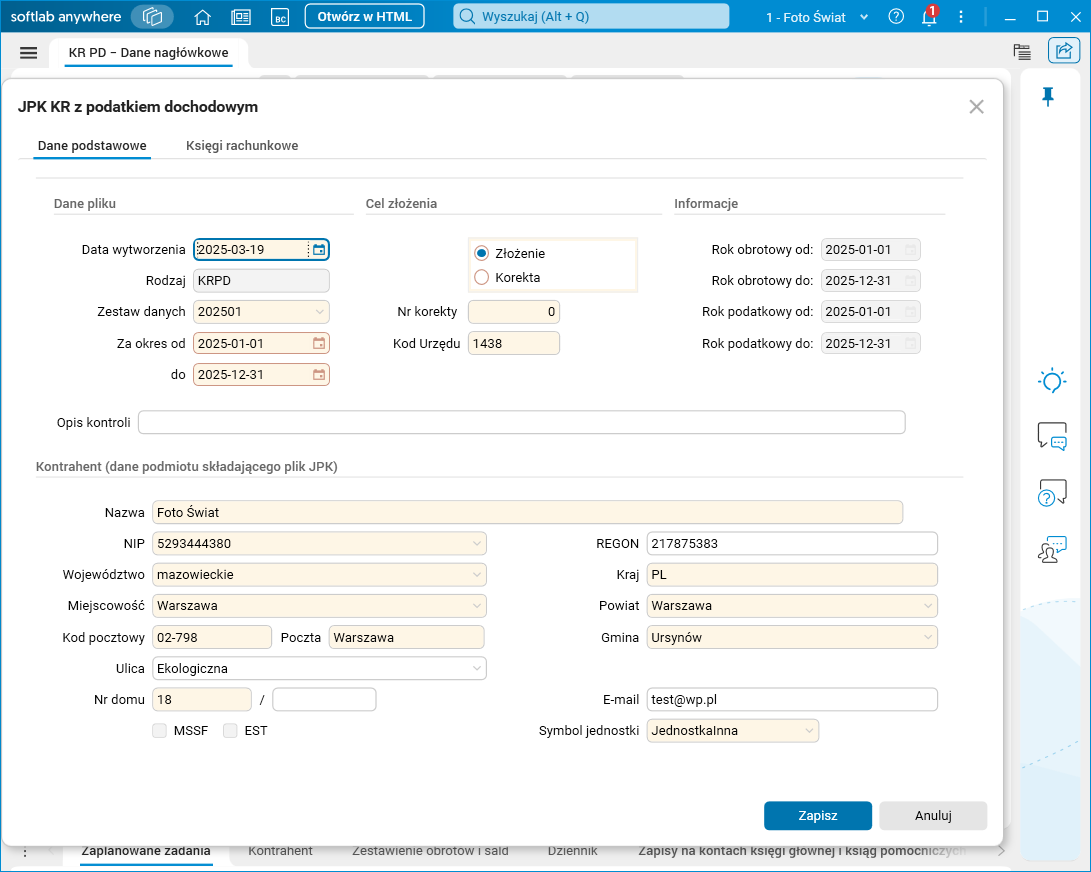Click the empty apartment number field after the slash
The height and width of the screenshot is (872, 1091).
[324, 699]
